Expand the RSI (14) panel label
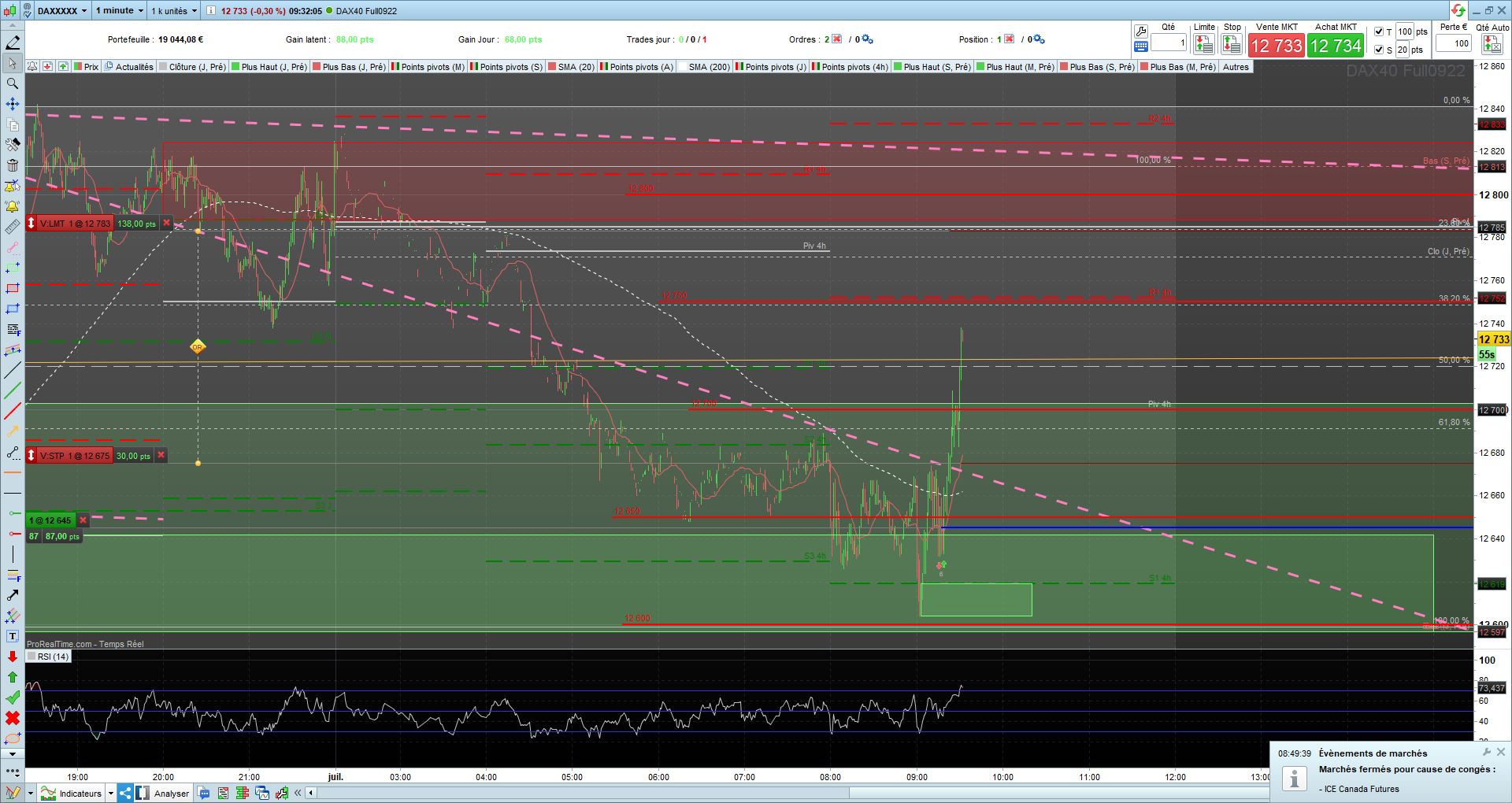 (48, 657)
